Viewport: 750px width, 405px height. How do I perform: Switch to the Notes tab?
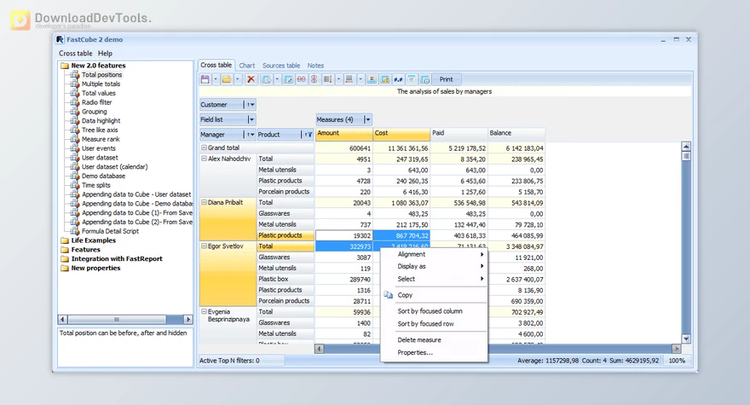click(x=315, y=66)
